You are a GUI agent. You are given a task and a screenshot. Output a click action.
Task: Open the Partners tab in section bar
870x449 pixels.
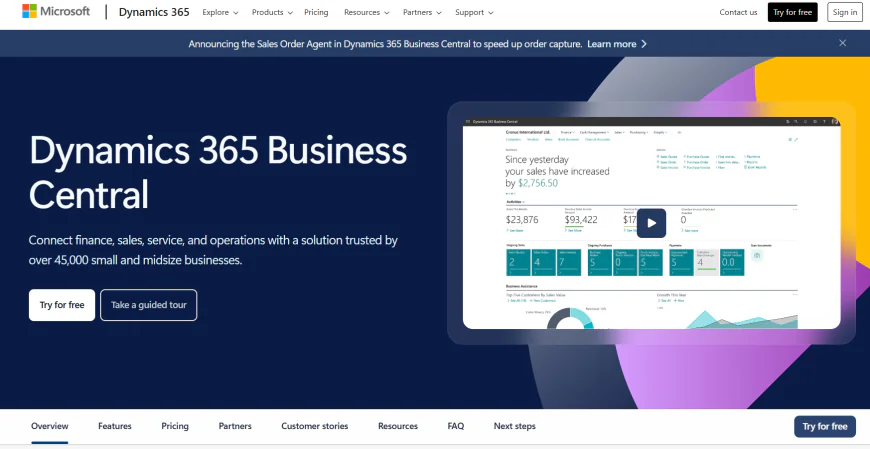pos(235,426)
